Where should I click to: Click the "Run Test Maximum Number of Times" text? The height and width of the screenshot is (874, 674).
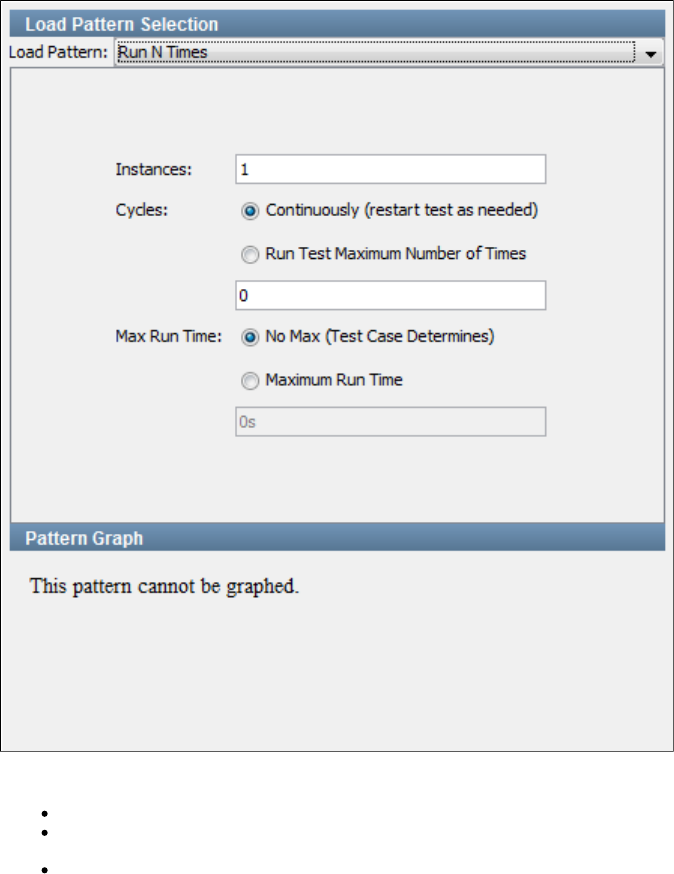pyautogui.click(x=396, y=254)
